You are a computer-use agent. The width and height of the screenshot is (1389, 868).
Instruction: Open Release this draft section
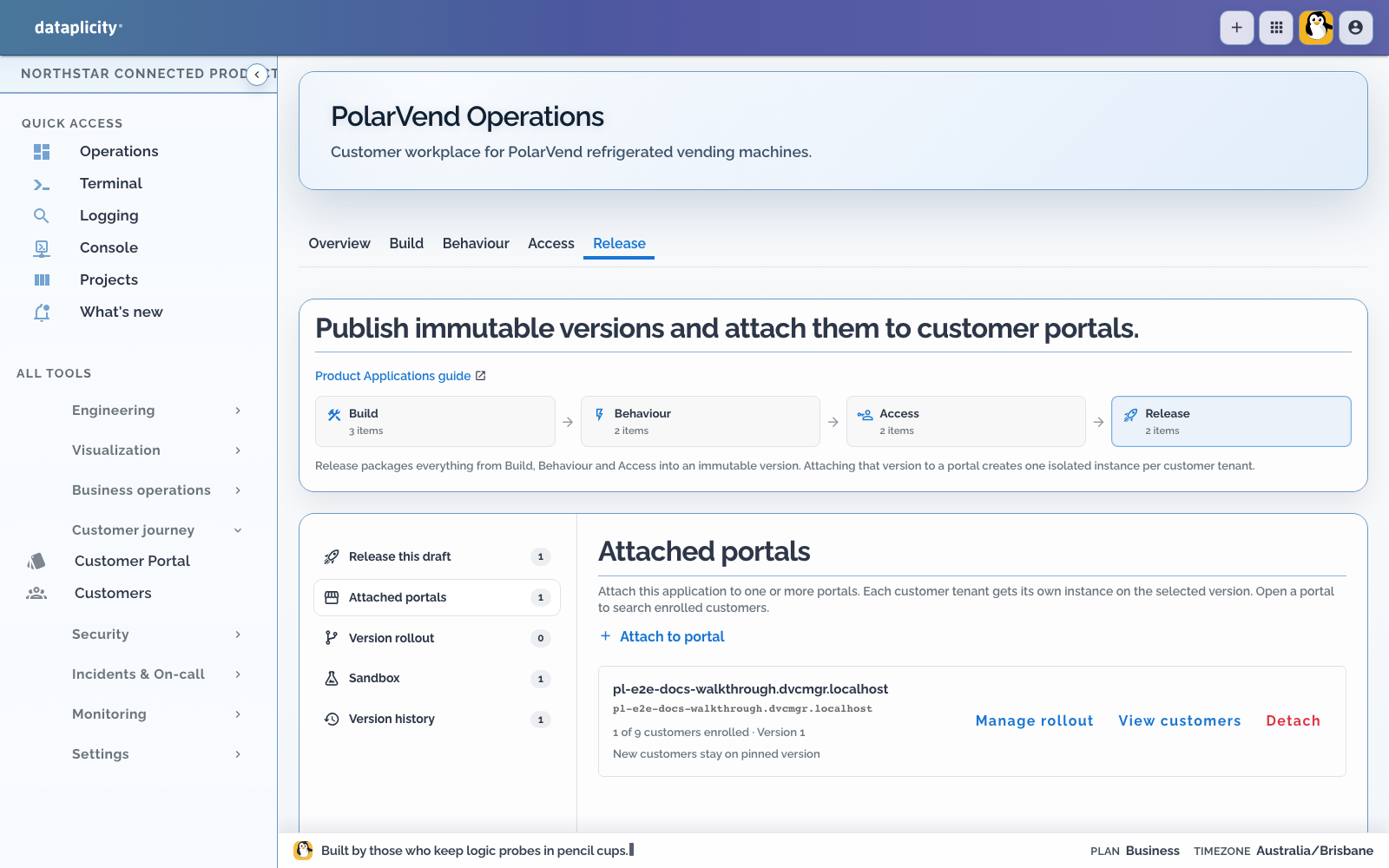(x=437, y=556)
